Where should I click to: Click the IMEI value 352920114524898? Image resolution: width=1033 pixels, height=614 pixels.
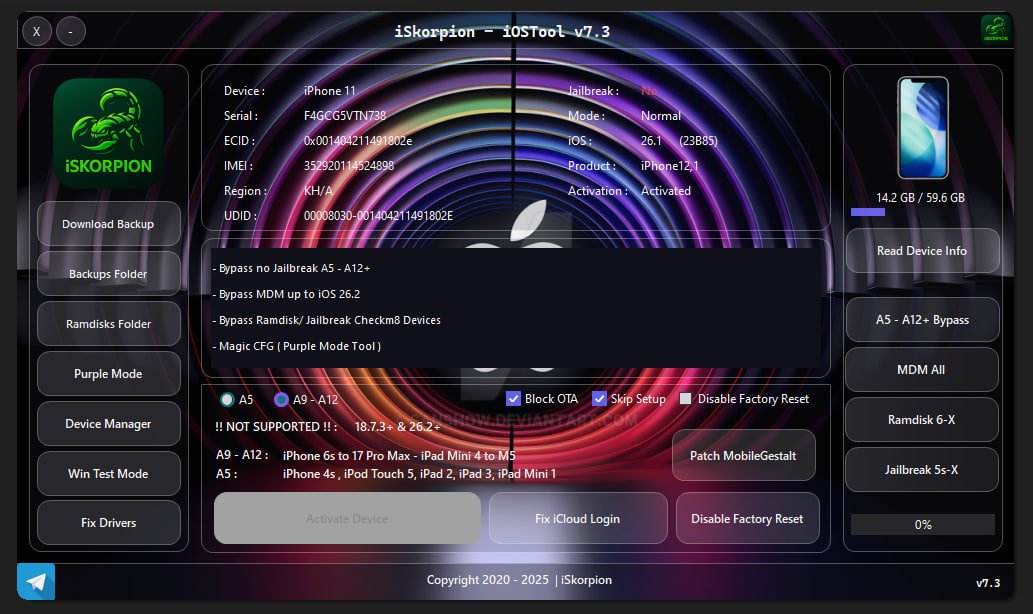tap(349, 166)
